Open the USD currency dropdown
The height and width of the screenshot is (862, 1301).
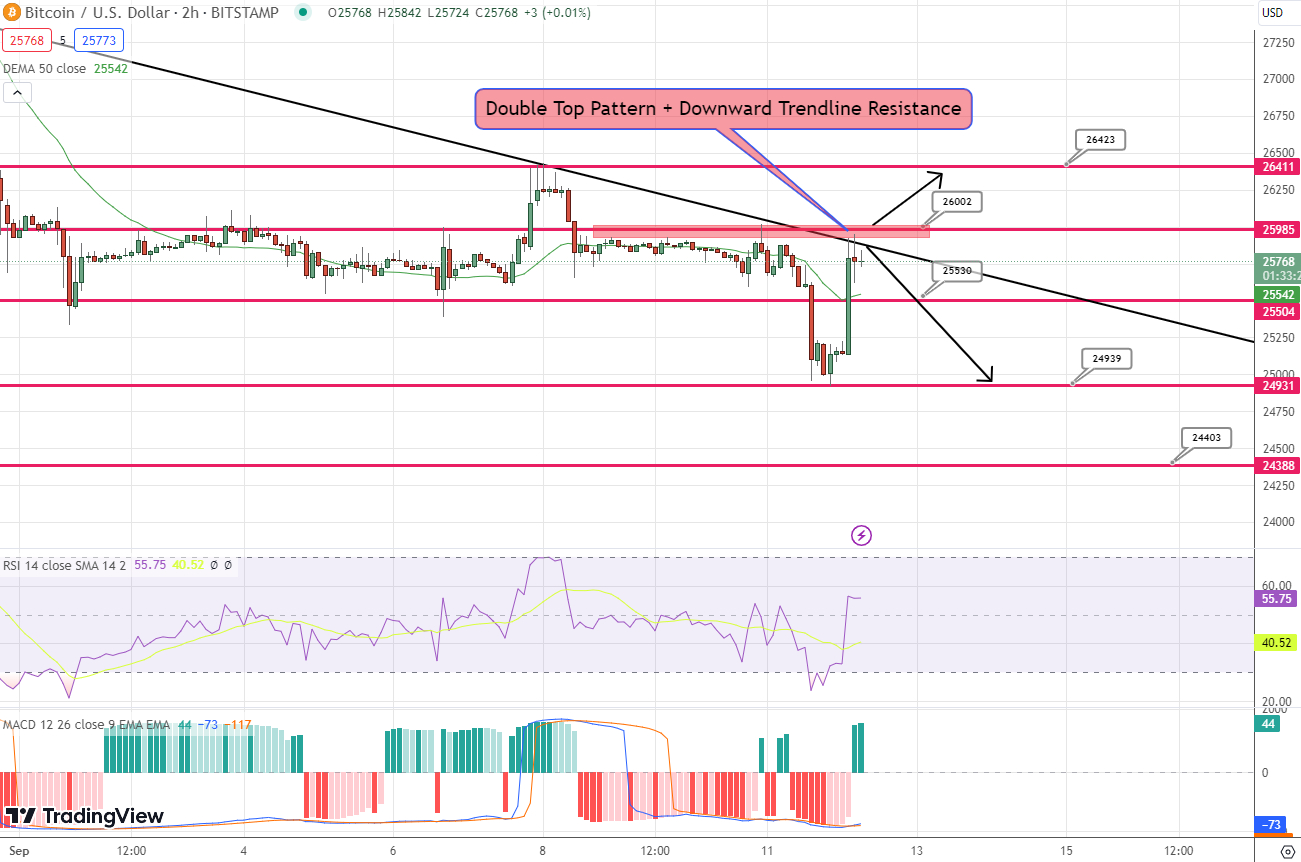(x=1272, y=13)
